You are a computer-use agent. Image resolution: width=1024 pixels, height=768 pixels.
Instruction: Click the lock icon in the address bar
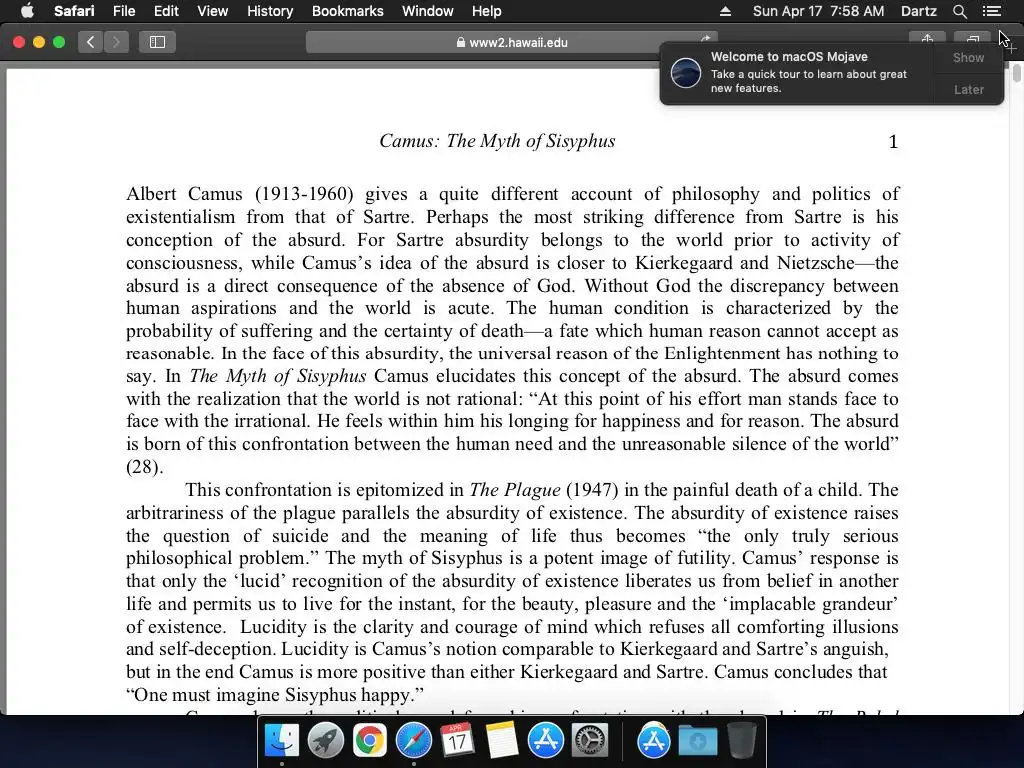pyautogui.click(x=460, y=42)
